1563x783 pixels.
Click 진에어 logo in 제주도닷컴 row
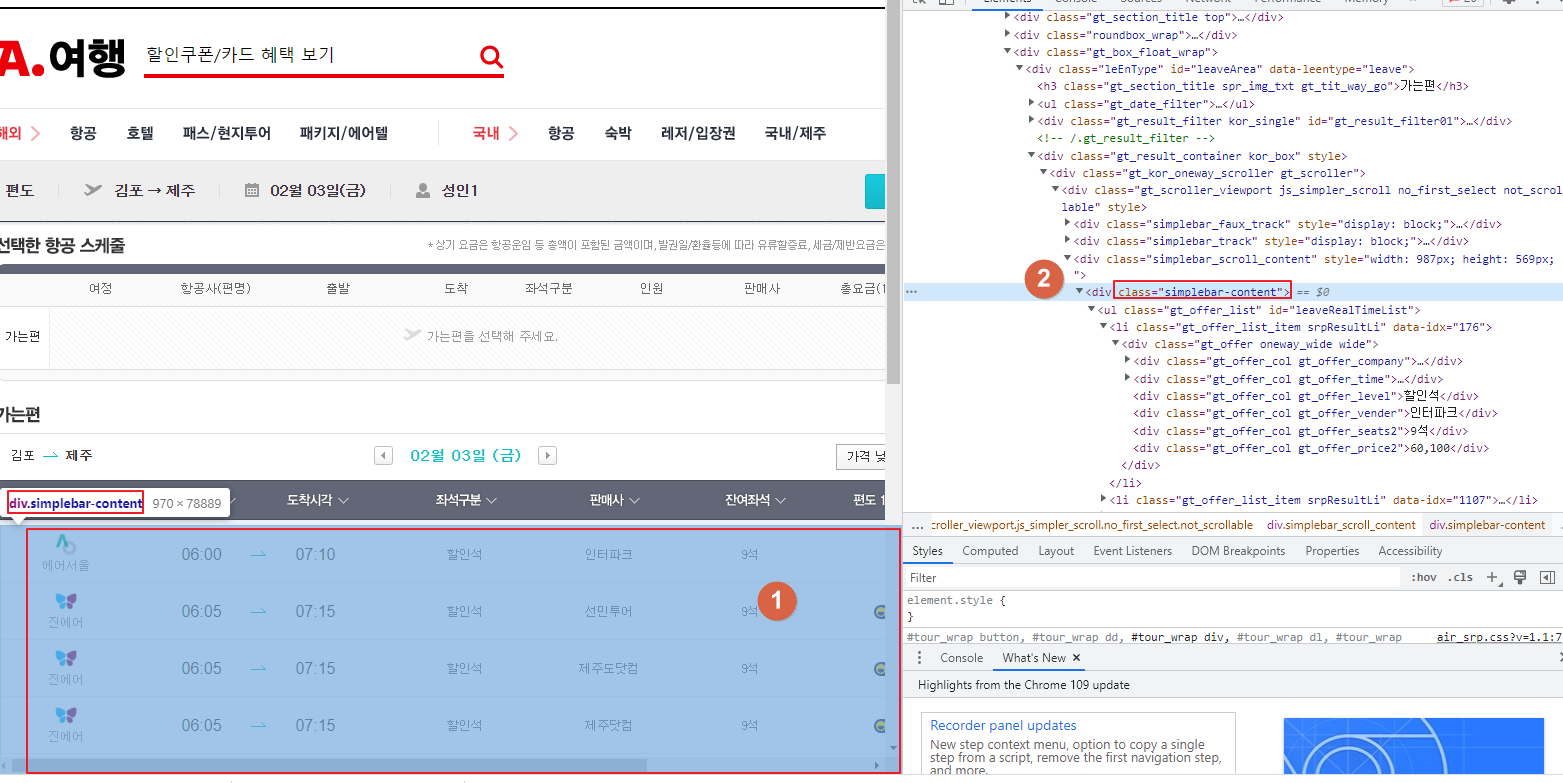(66, 658)
